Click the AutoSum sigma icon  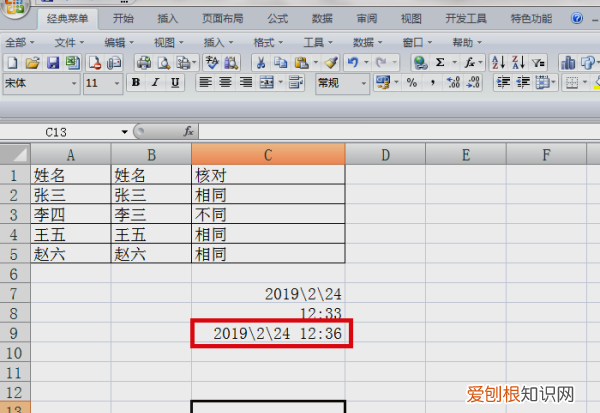[440, 62]
